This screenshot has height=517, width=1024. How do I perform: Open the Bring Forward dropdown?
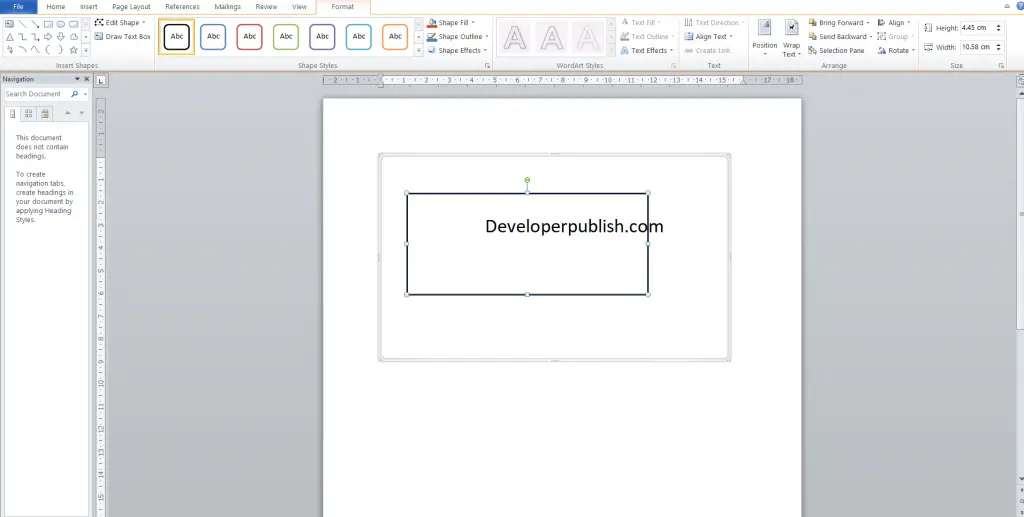click(867, 23)
